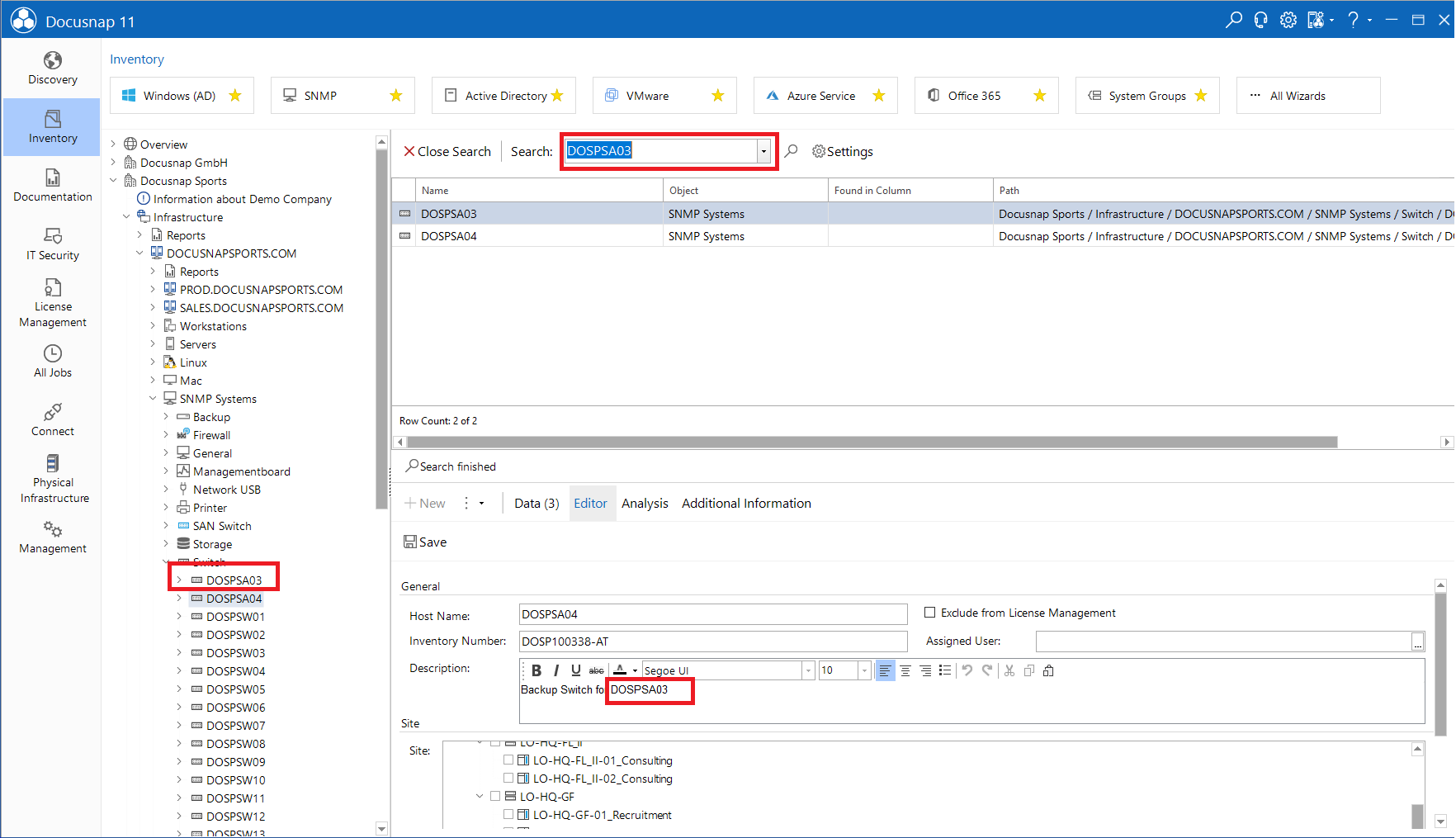Open the support headset icon
The height and width of the screenshot is (838, 1456).
1260,20
